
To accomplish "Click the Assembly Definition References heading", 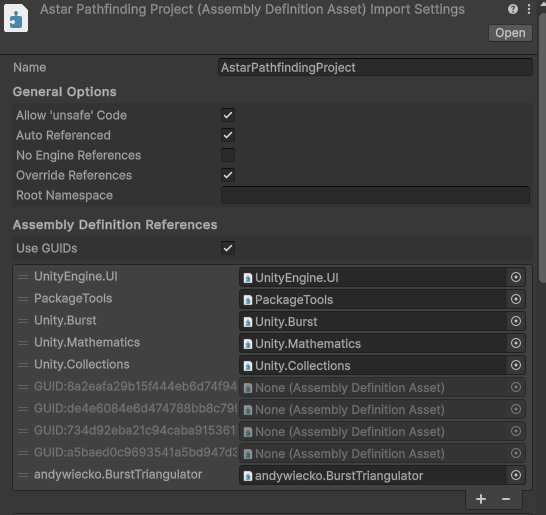I will 115,225.
